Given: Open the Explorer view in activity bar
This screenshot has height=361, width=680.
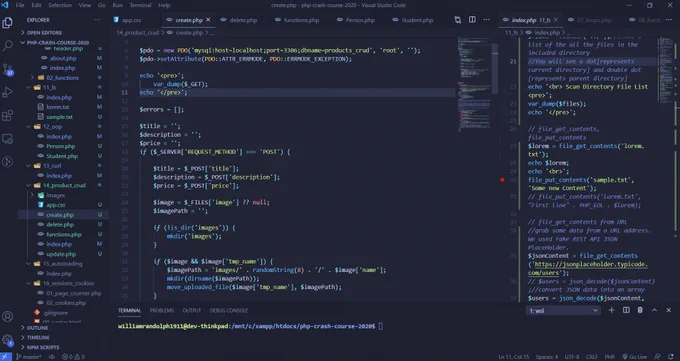Looking at the screenshot, I should point(7,23).
